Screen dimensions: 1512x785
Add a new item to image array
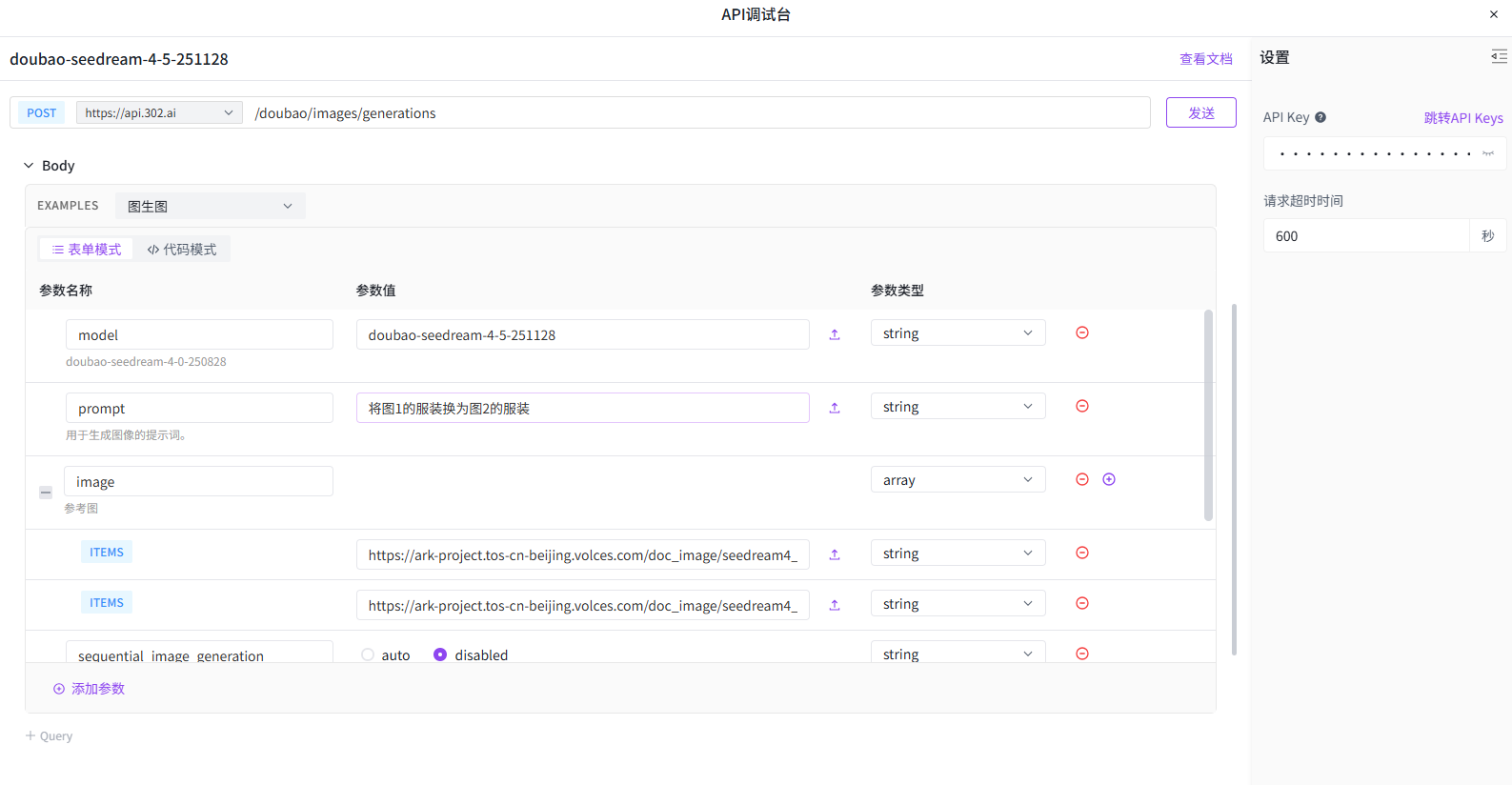(1109, 479)
